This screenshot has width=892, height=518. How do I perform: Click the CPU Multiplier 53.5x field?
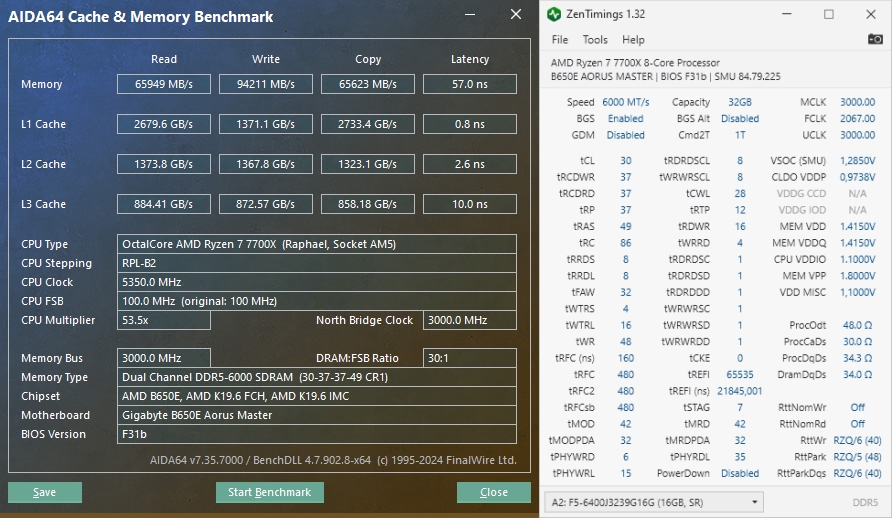pos(164,320)
